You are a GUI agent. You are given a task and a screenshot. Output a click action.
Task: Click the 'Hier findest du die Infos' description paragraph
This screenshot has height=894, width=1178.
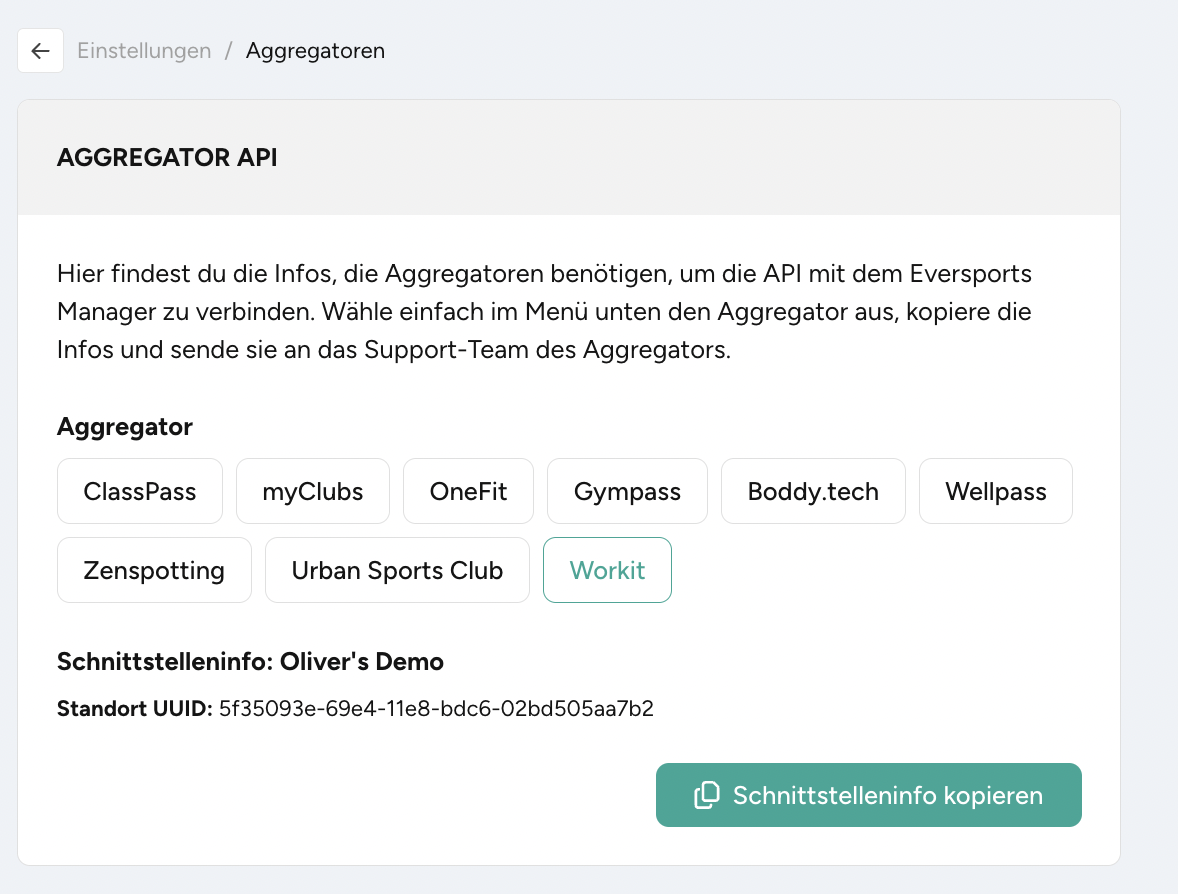[x=545, y=311]
